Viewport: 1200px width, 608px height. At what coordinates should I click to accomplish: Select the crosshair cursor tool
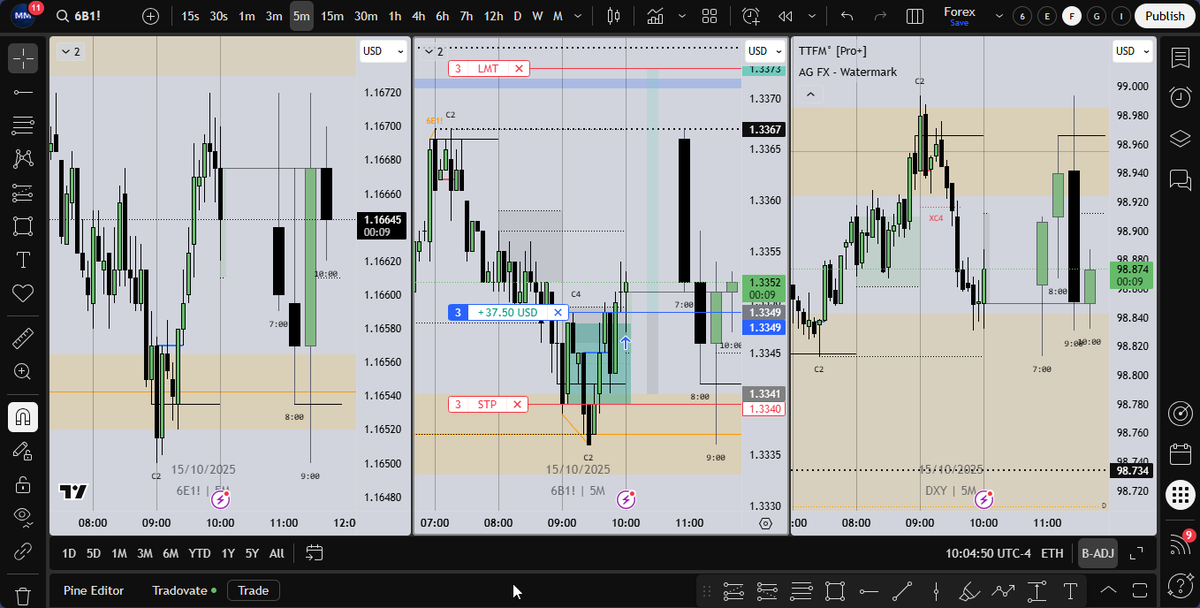click(23, 58)
